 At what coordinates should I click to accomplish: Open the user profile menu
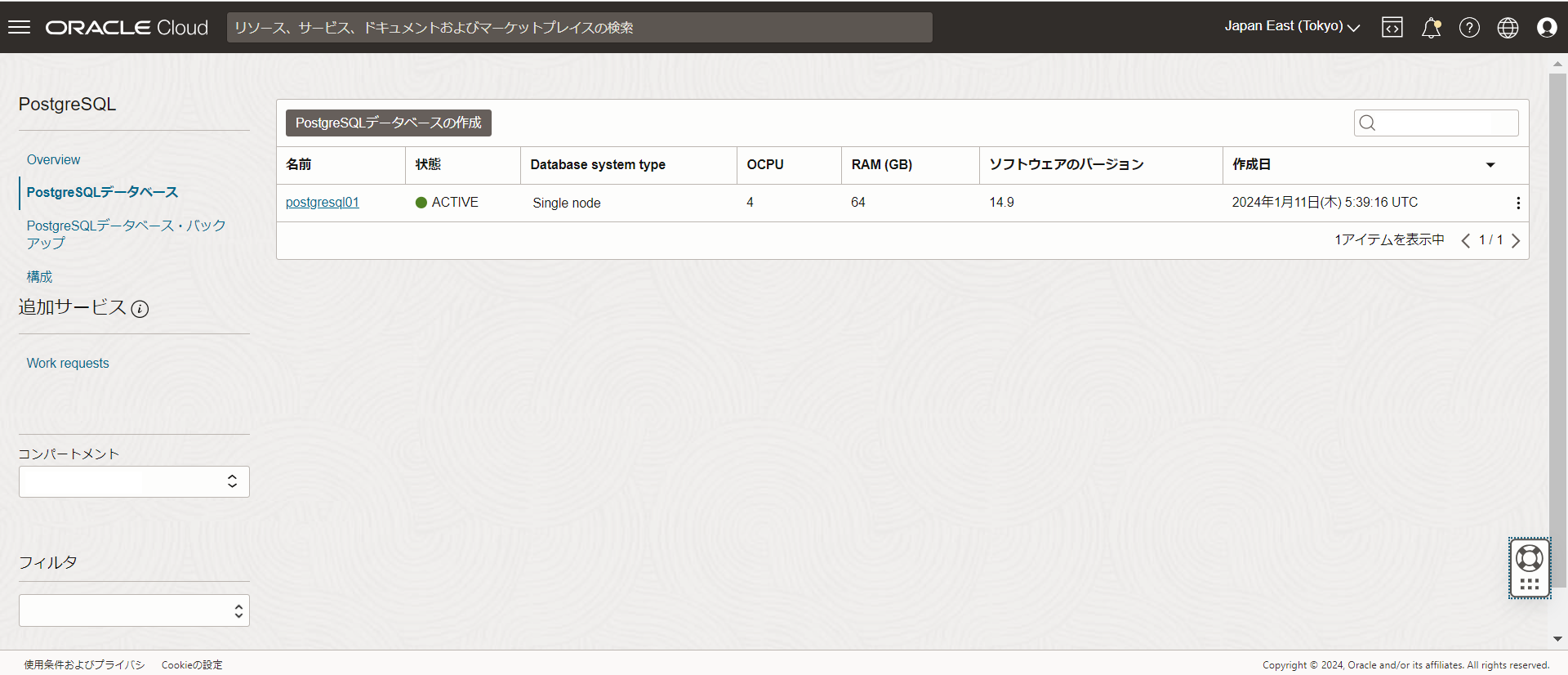[x=1547, y=28]
